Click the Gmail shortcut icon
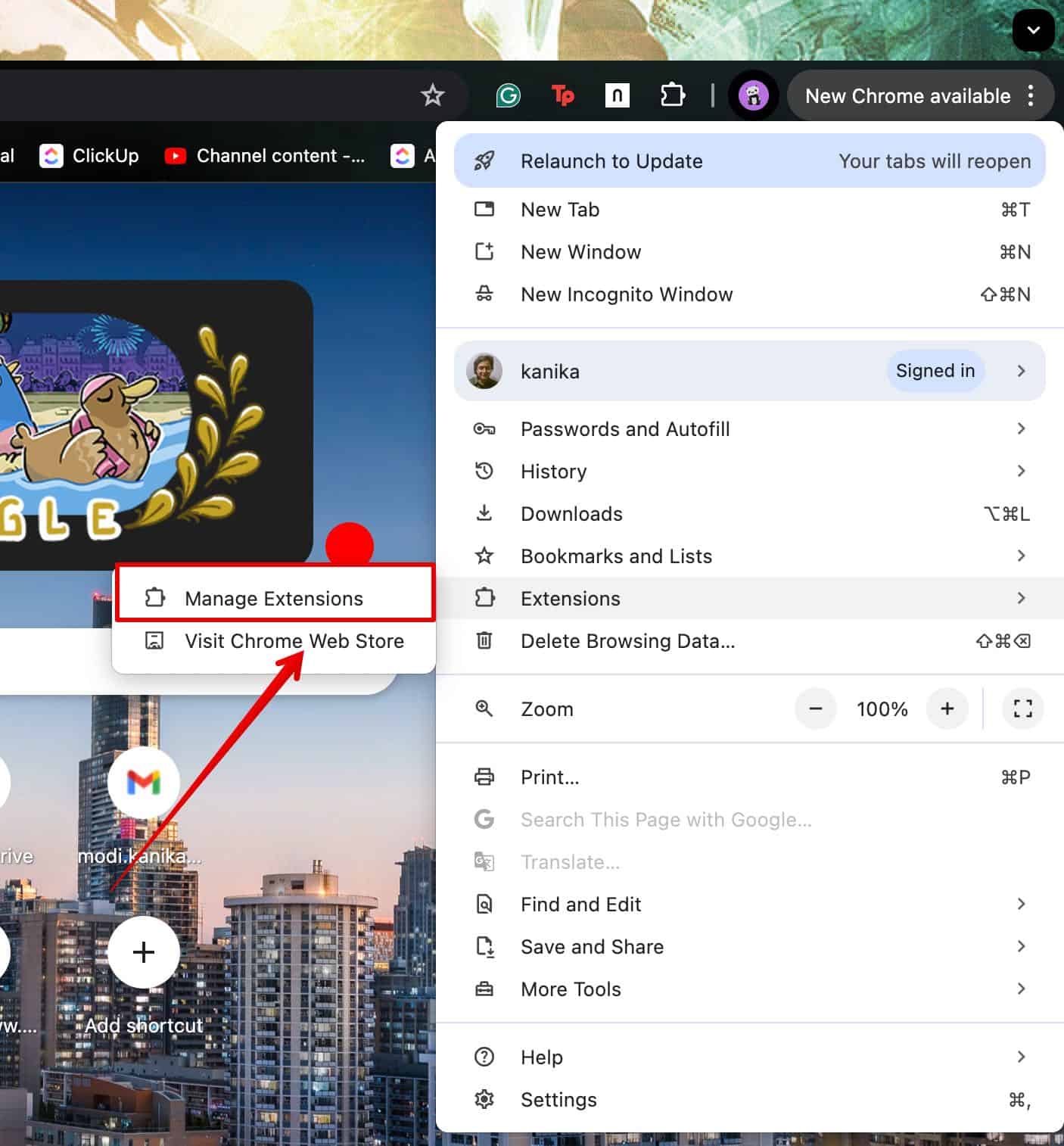 [144, 783]
